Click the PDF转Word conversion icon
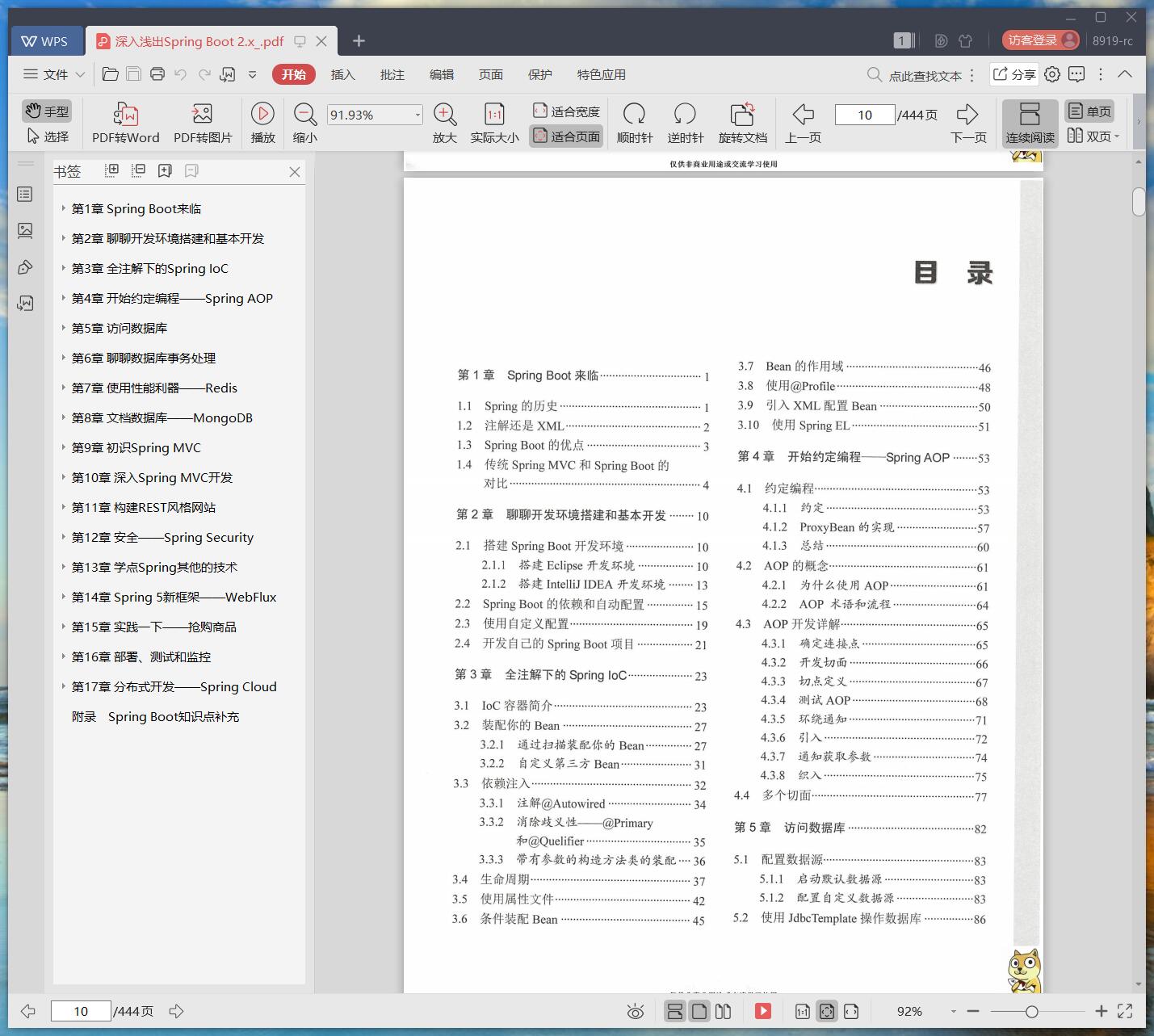This screenshot has width=1154, height=1036. tap(125, 123)
